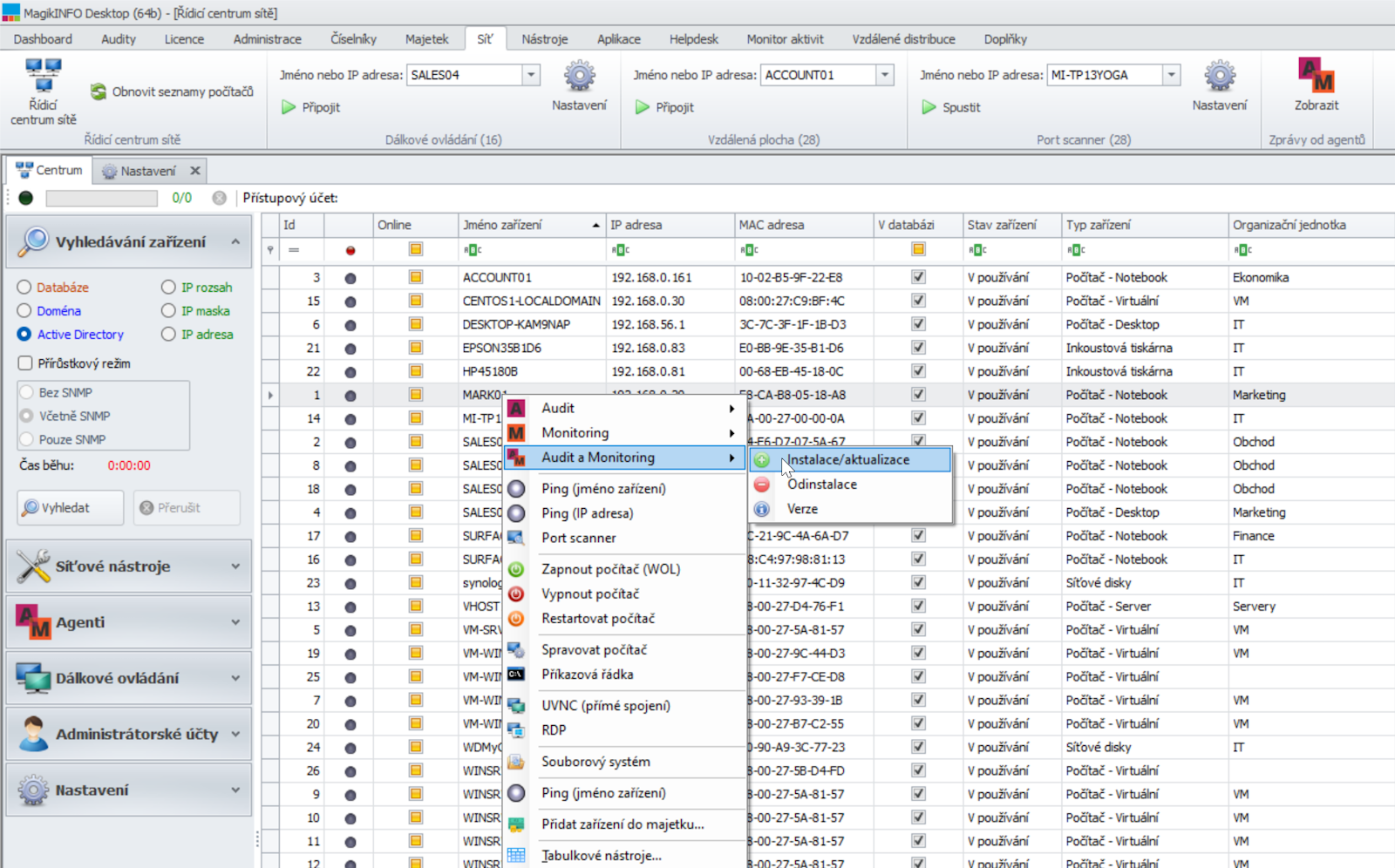The image size is (1395, 868).
Task: Choose Audit submenu icon in context menu
Action: (x=517, y=408)
